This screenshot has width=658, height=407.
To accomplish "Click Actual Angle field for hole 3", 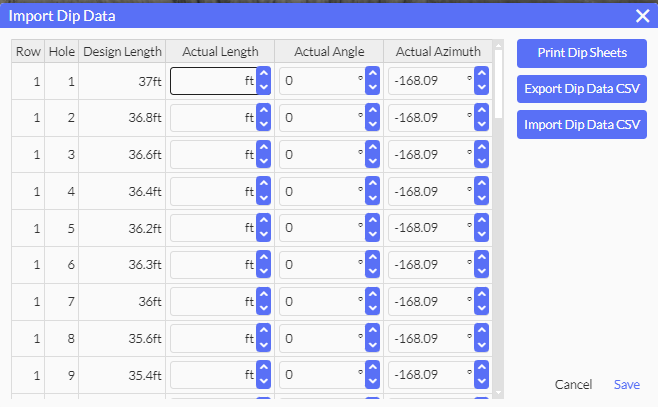I will tap(320, 155).
